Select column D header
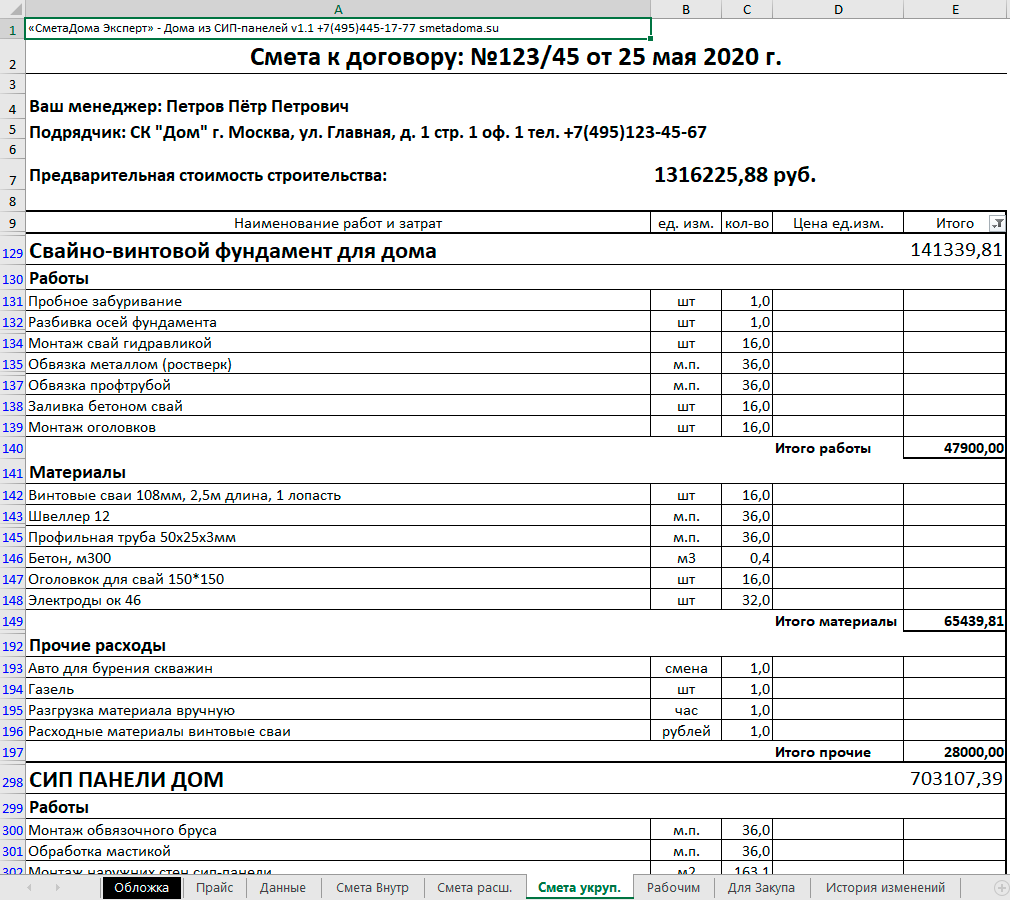This screenshot has height=900, width=1010. click(x=838, y=9)
